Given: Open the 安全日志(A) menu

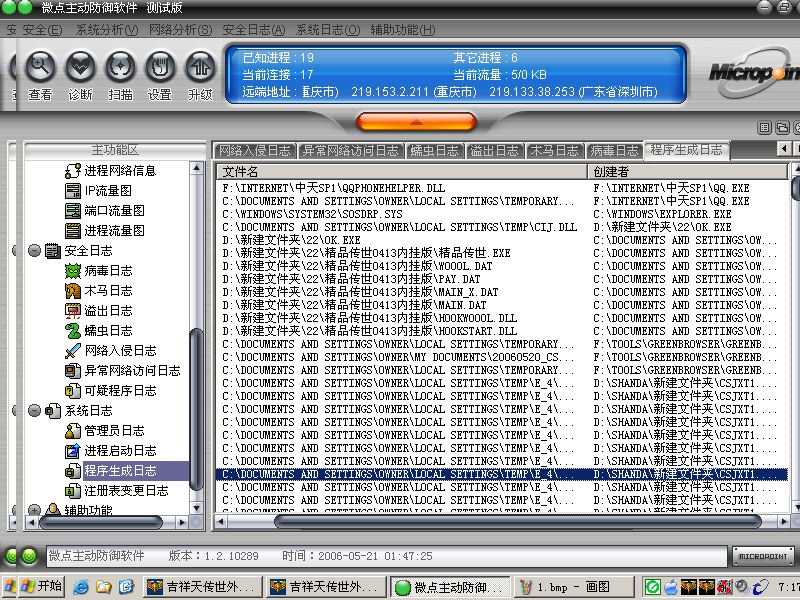Looking at the screenshot, I should 254,30.
